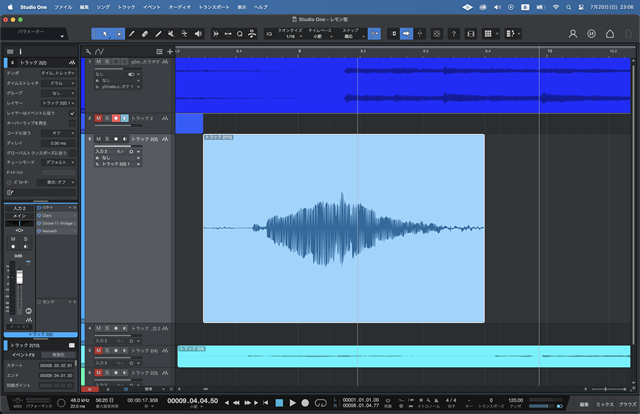Image resolution: width=640 pixels, height=414 pixels.
Task: Toggle Autoscroll arrow button in toolbar
Action: 406,34
